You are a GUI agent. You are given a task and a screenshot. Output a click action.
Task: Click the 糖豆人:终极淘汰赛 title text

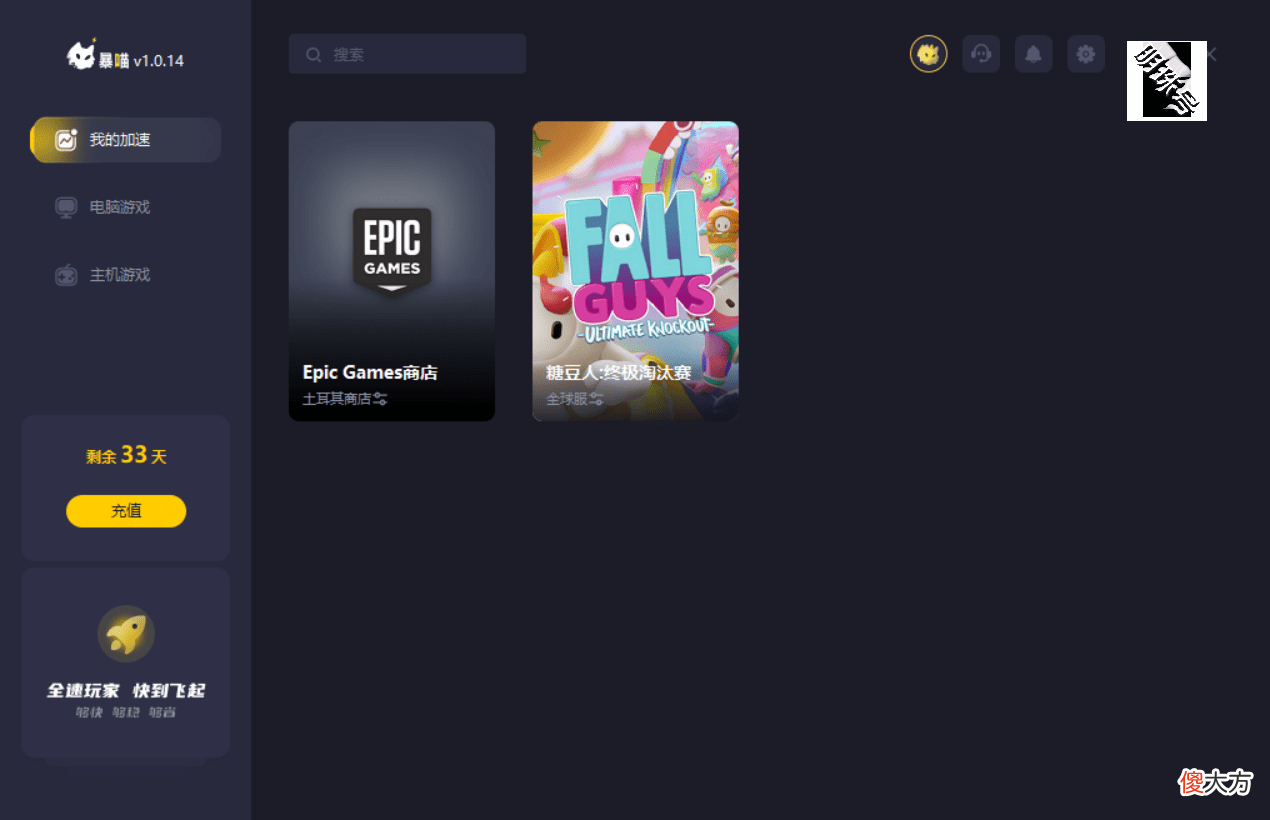(619, 372)
